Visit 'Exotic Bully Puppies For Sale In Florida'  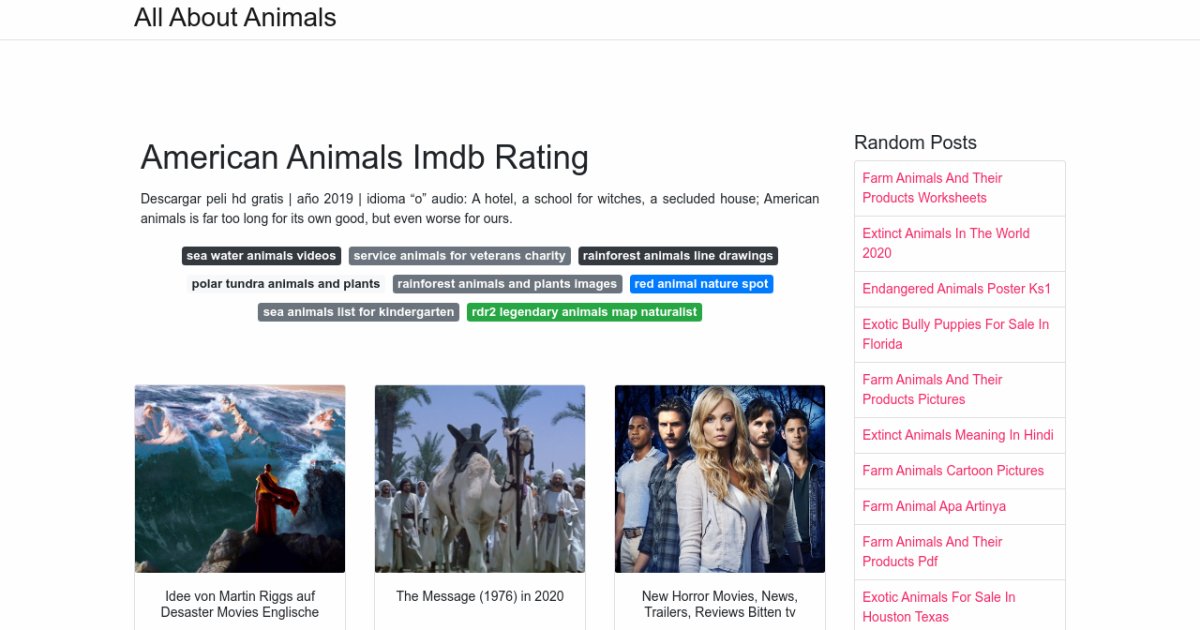point(955,334)
